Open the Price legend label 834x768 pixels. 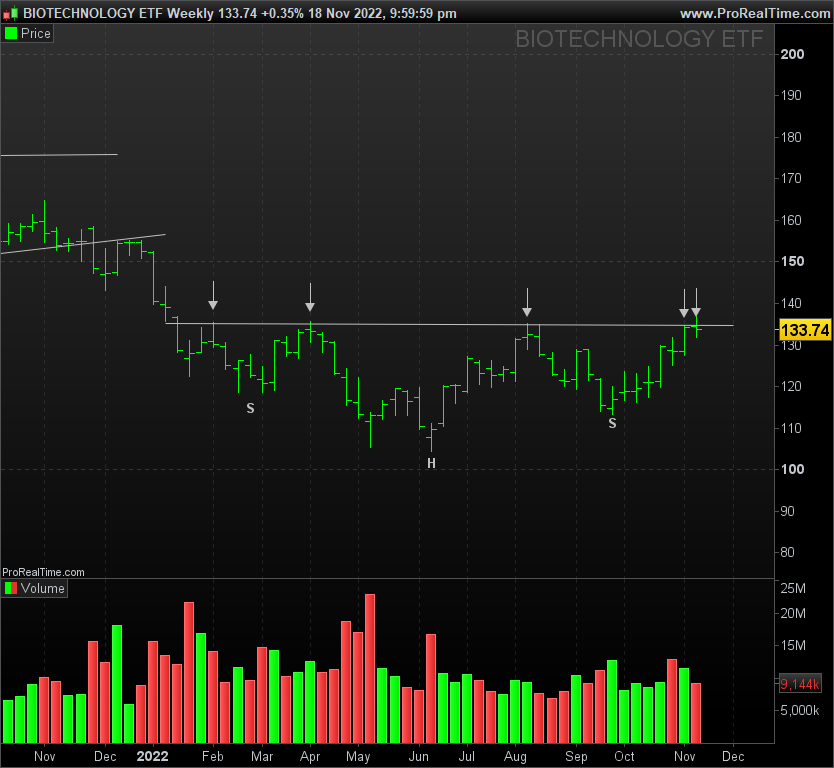pyautogui.click(x=36, y=34)
